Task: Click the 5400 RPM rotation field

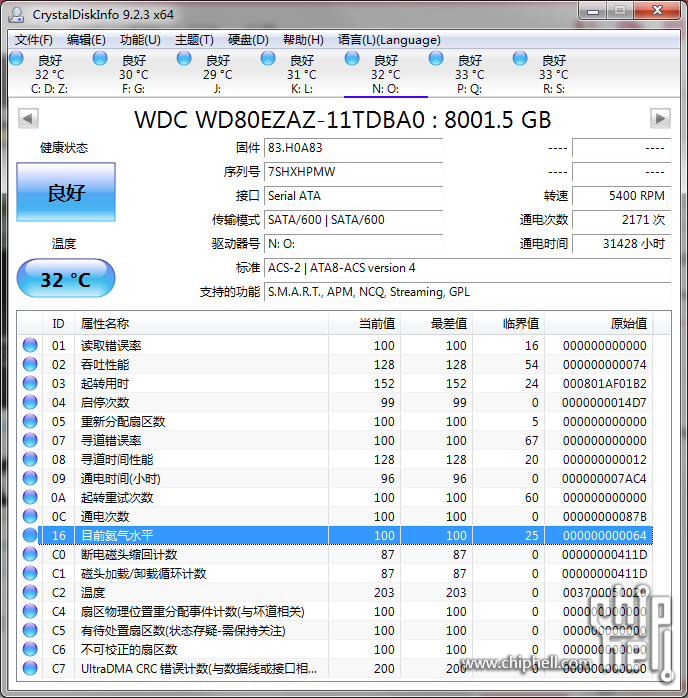Action: (622, 196)
